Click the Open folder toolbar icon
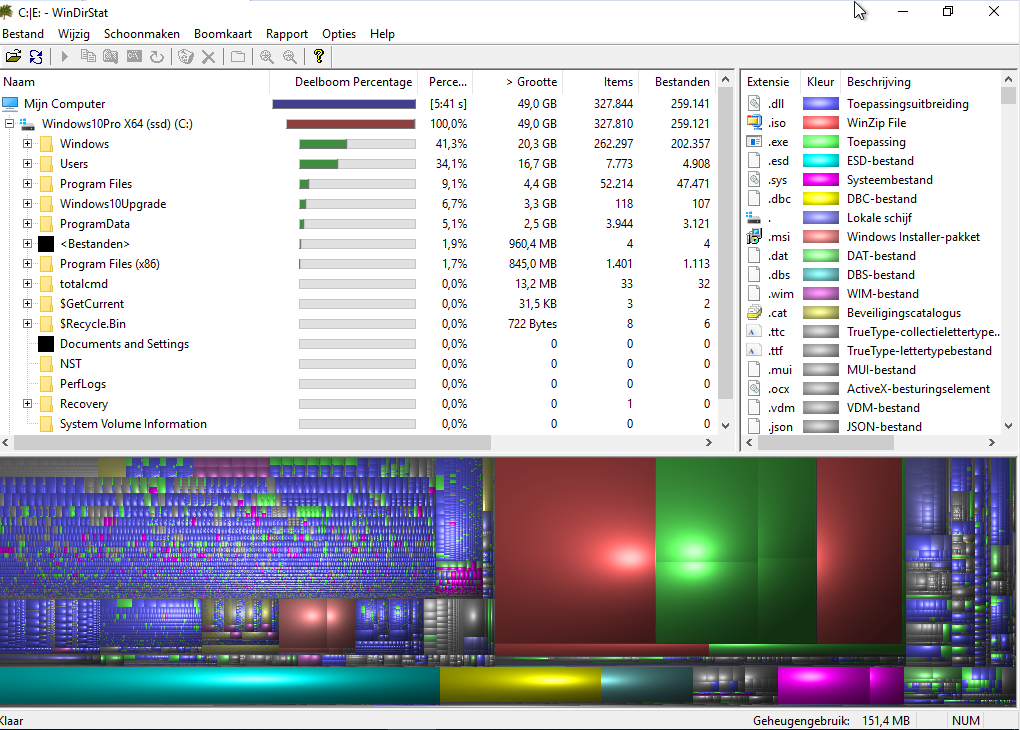This screenshot has height=730, width=1020. click(x=13, y=57)
